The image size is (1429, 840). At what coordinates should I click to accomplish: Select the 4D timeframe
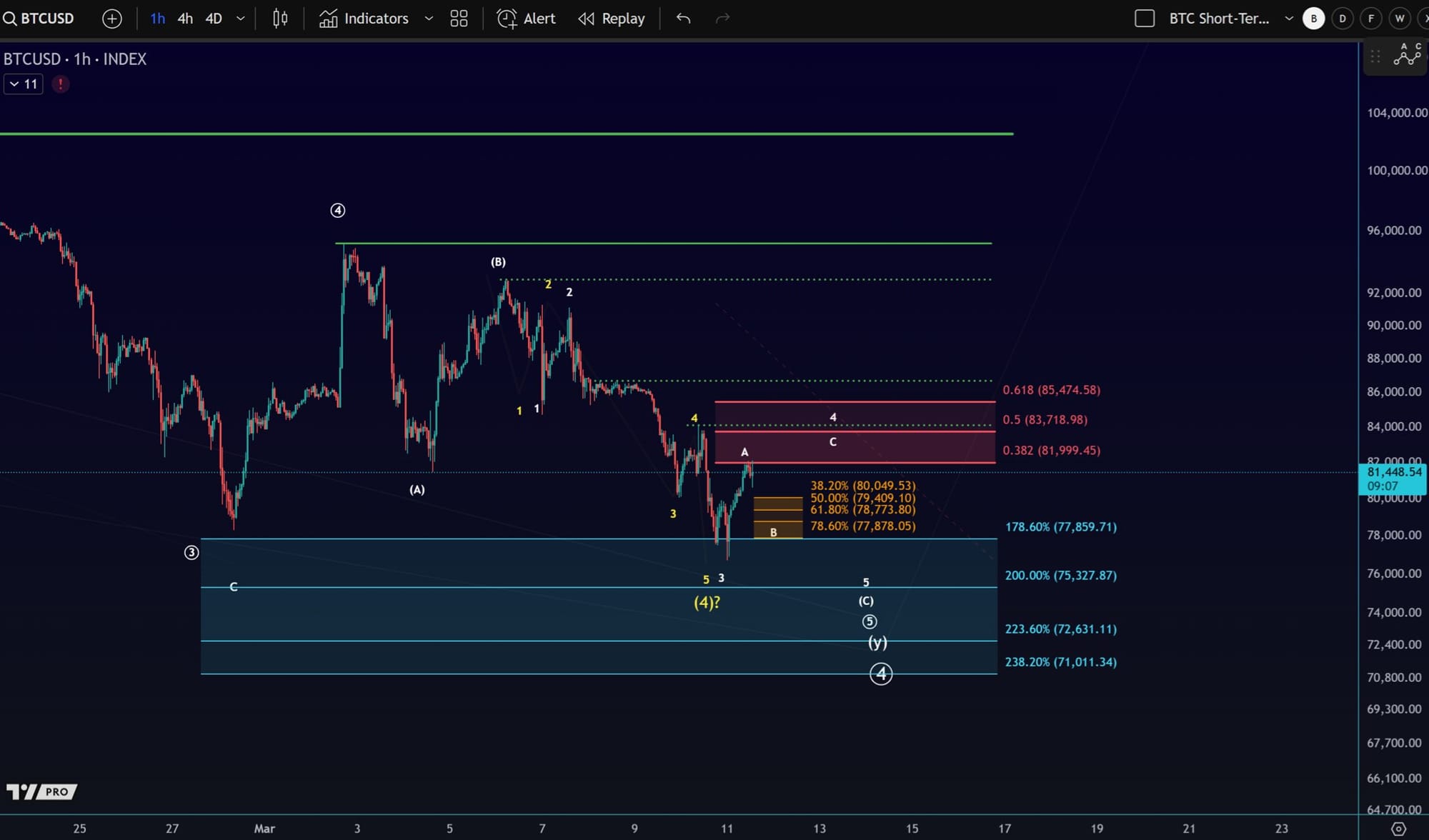coord(214,19)
